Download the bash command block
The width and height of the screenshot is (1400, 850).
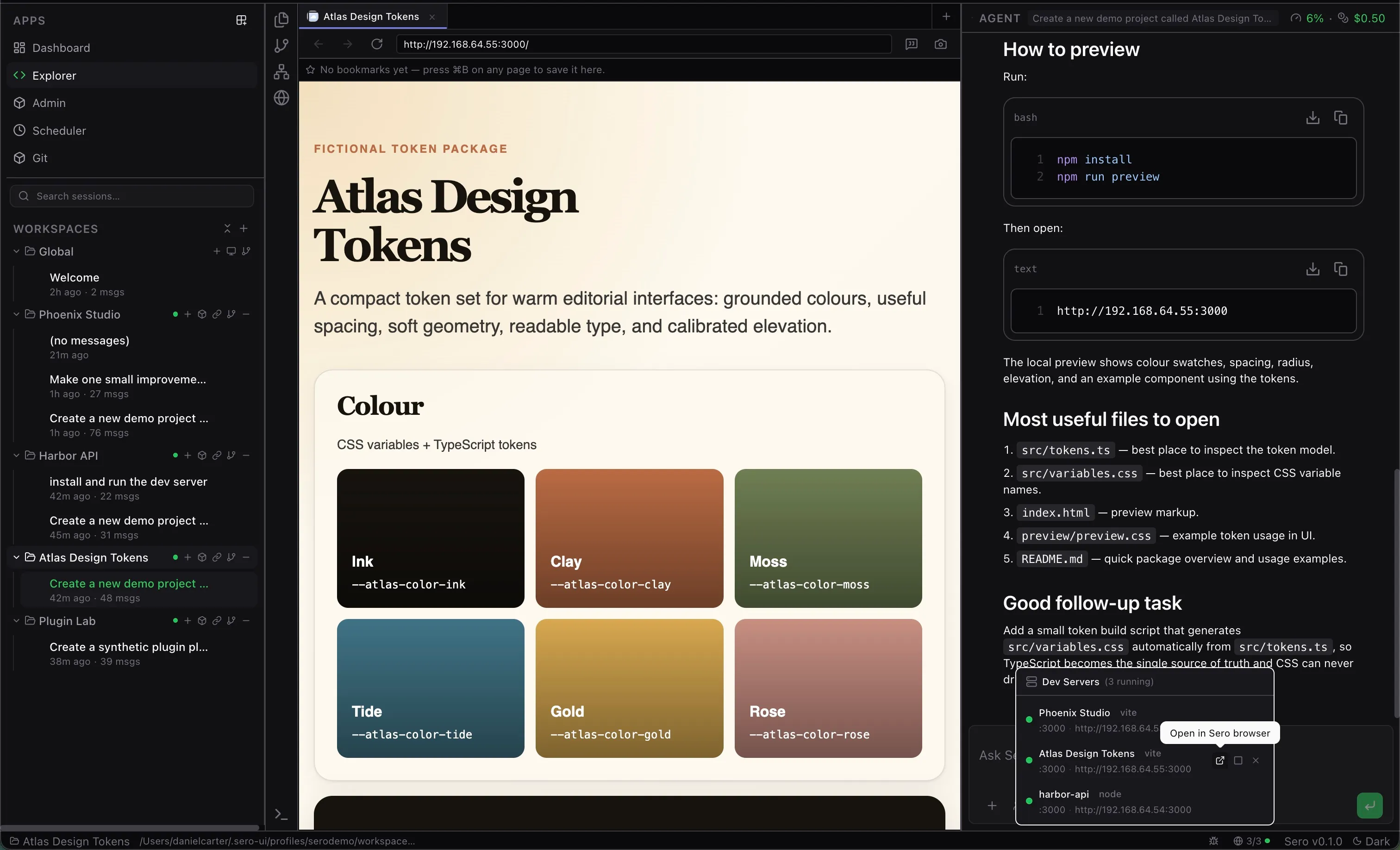click(1312, 117)
